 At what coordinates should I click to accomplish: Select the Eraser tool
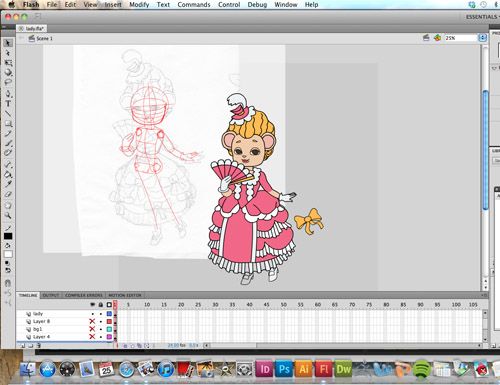click(8, 194)
